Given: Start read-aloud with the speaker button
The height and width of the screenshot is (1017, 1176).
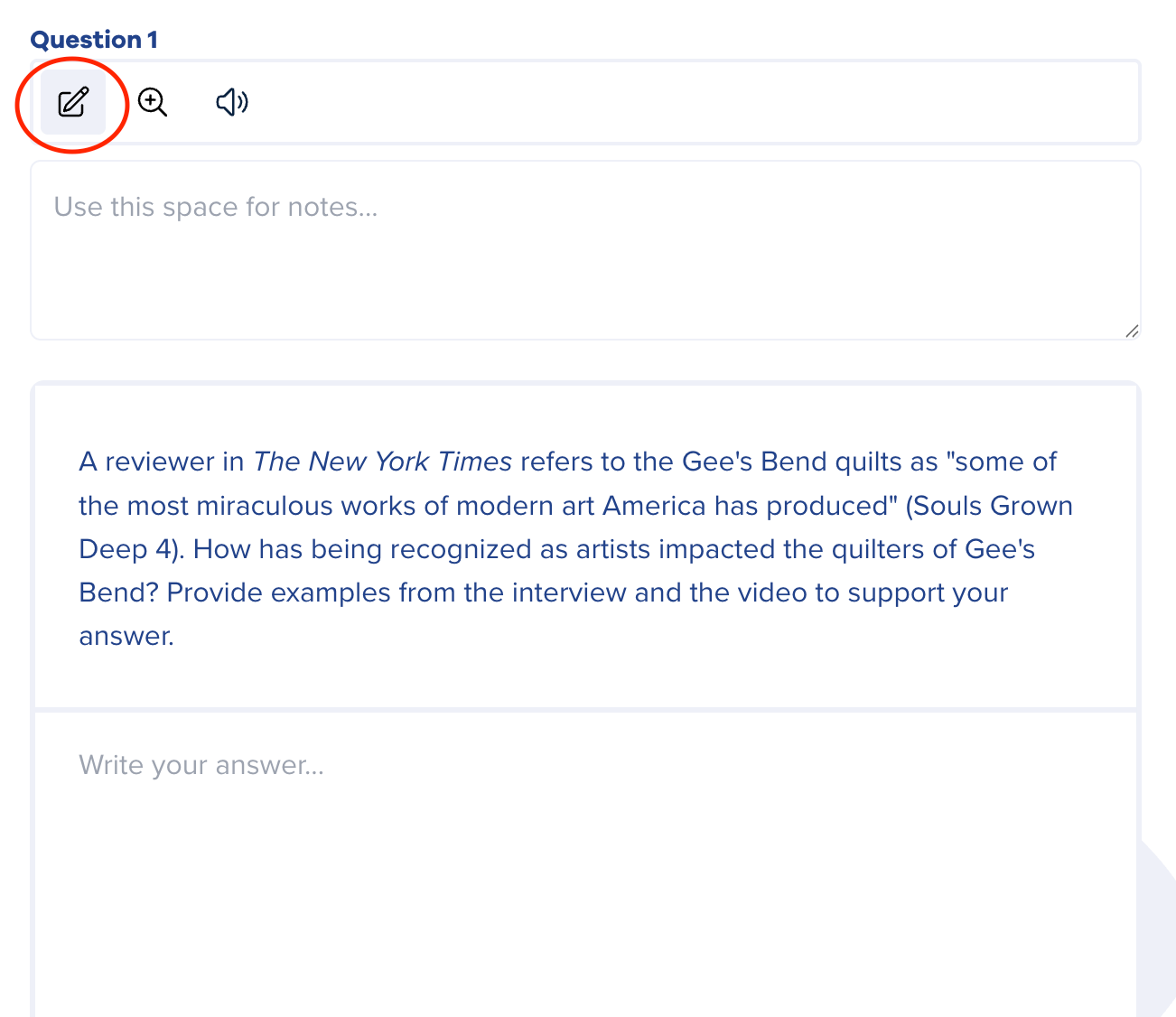Looking at the screenshot, I should tap(231, 102).
